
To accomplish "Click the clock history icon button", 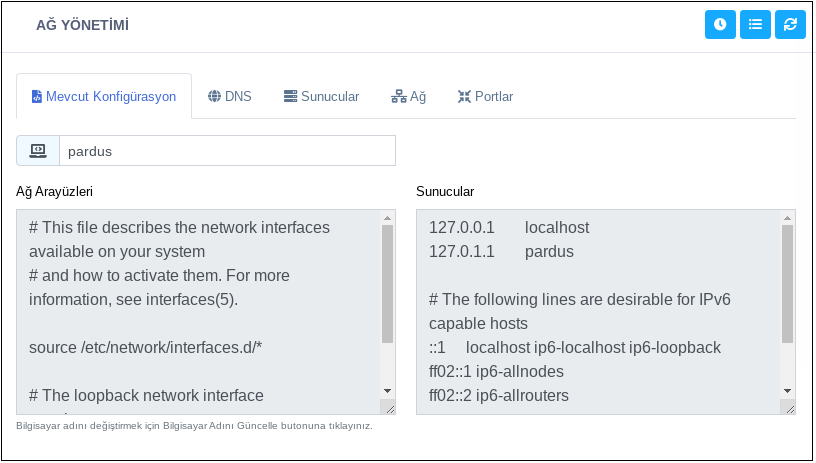I will [x=720, y=25].
